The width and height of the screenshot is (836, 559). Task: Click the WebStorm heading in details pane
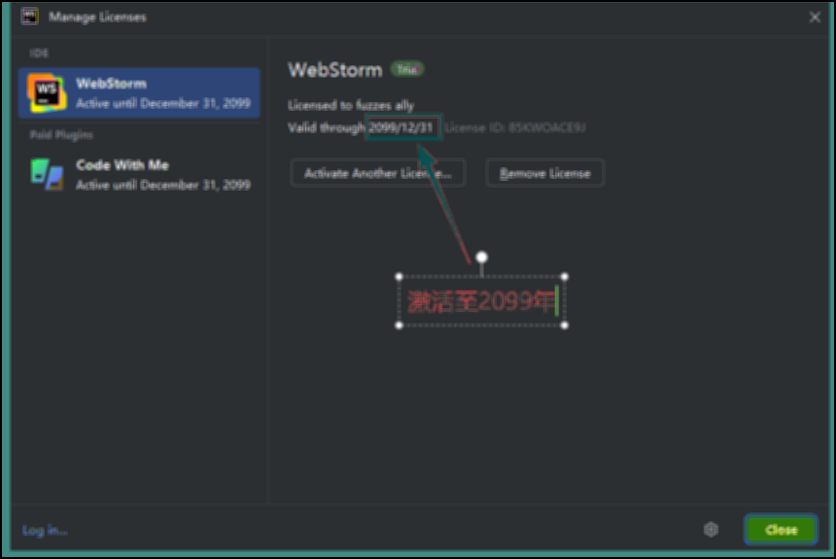(x=335, y=70)
